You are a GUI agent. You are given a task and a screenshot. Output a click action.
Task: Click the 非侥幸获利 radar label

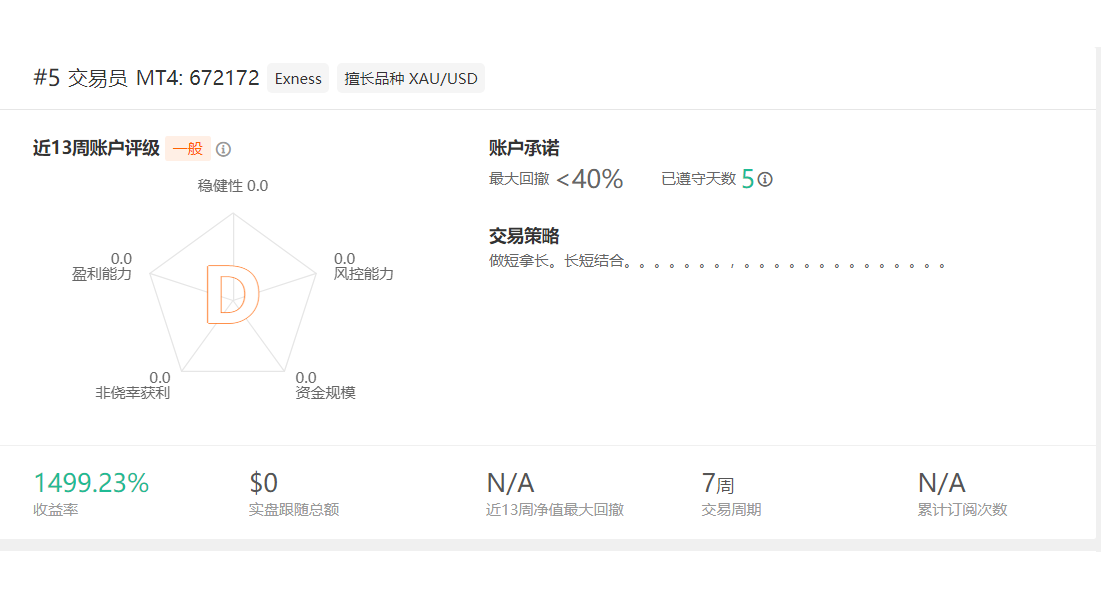[x=133, y=393]
